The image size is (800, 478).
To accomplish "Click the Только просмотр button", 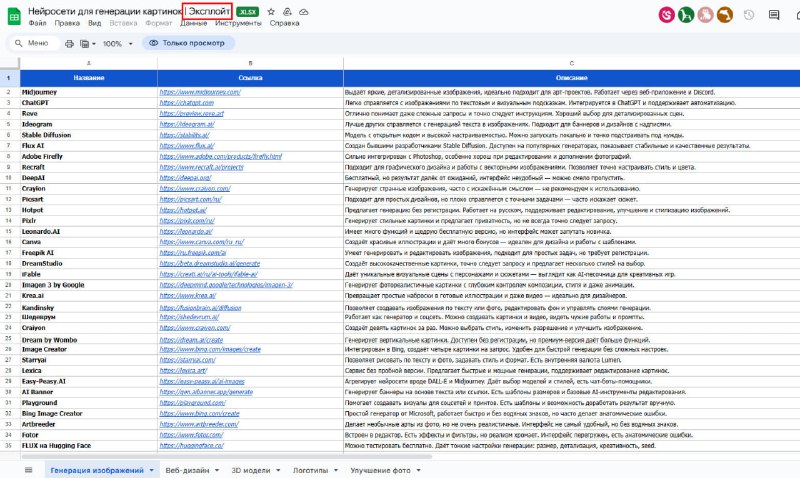I will coord(188,43).
